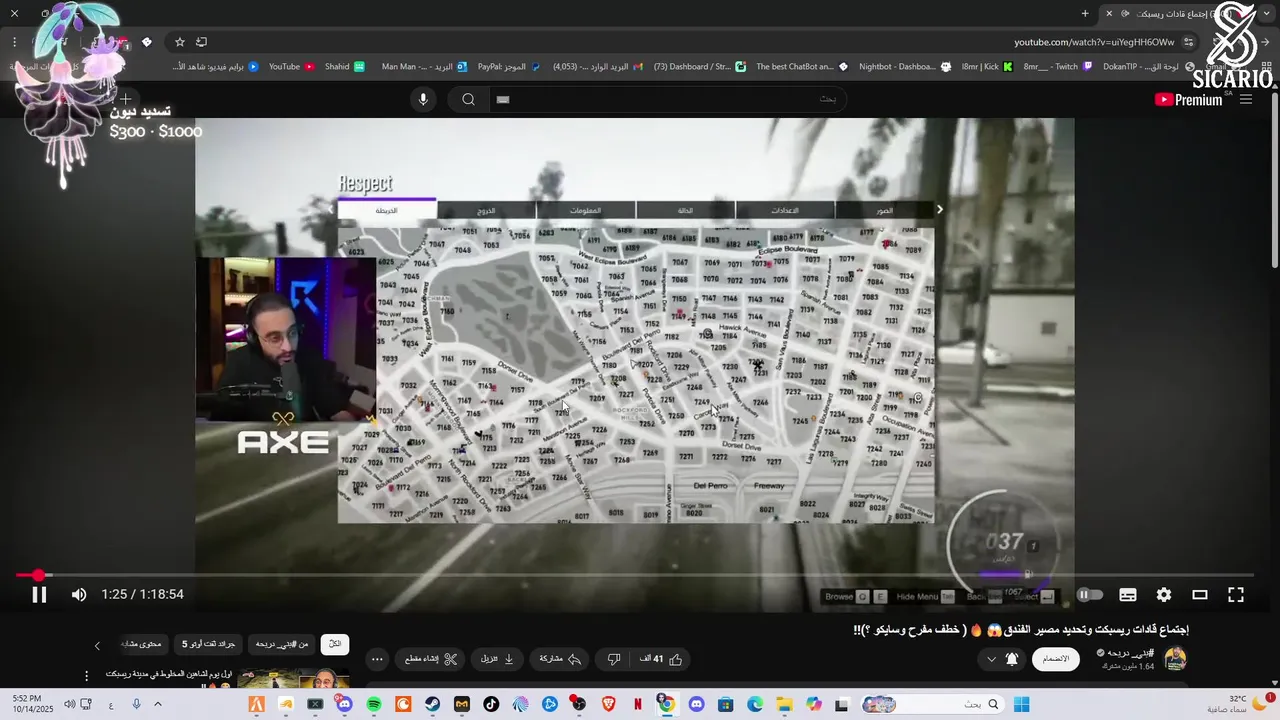Screen dimensions: 1280x720
Task: Open Windows Start menu
Action: [1021, 704]
